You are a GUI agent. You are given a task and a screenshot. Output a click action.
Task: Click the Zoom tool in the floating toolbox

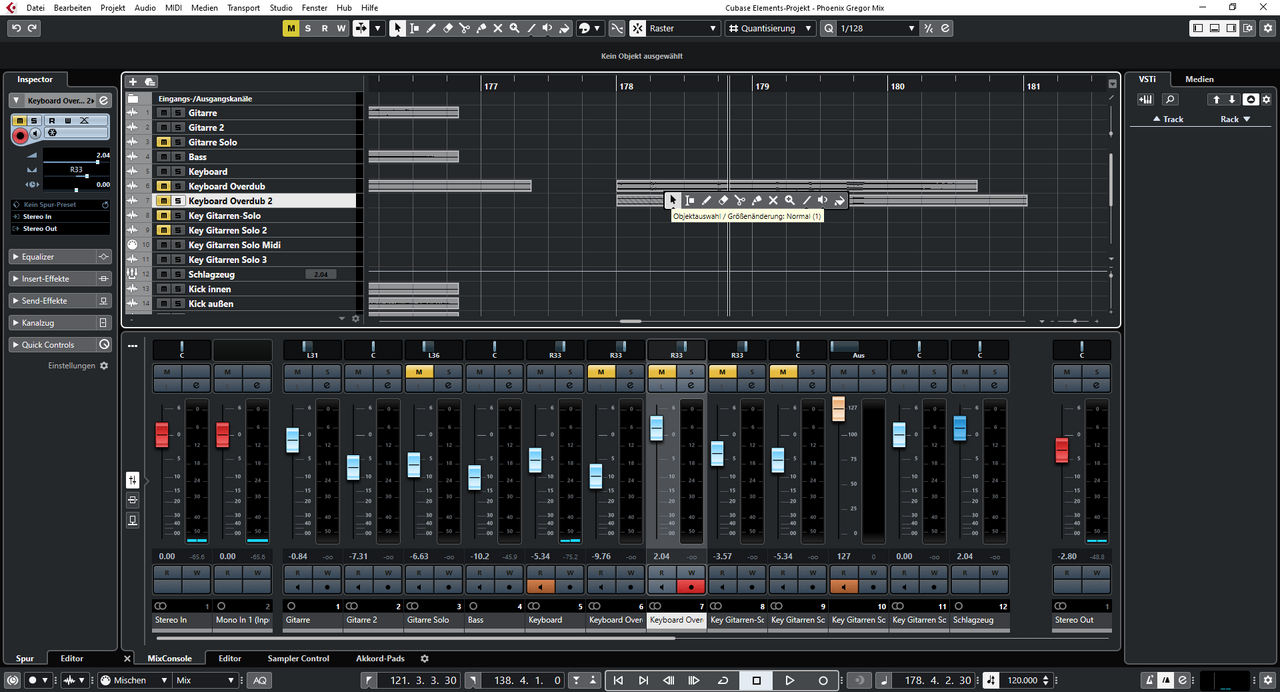[x=790, y=200]
